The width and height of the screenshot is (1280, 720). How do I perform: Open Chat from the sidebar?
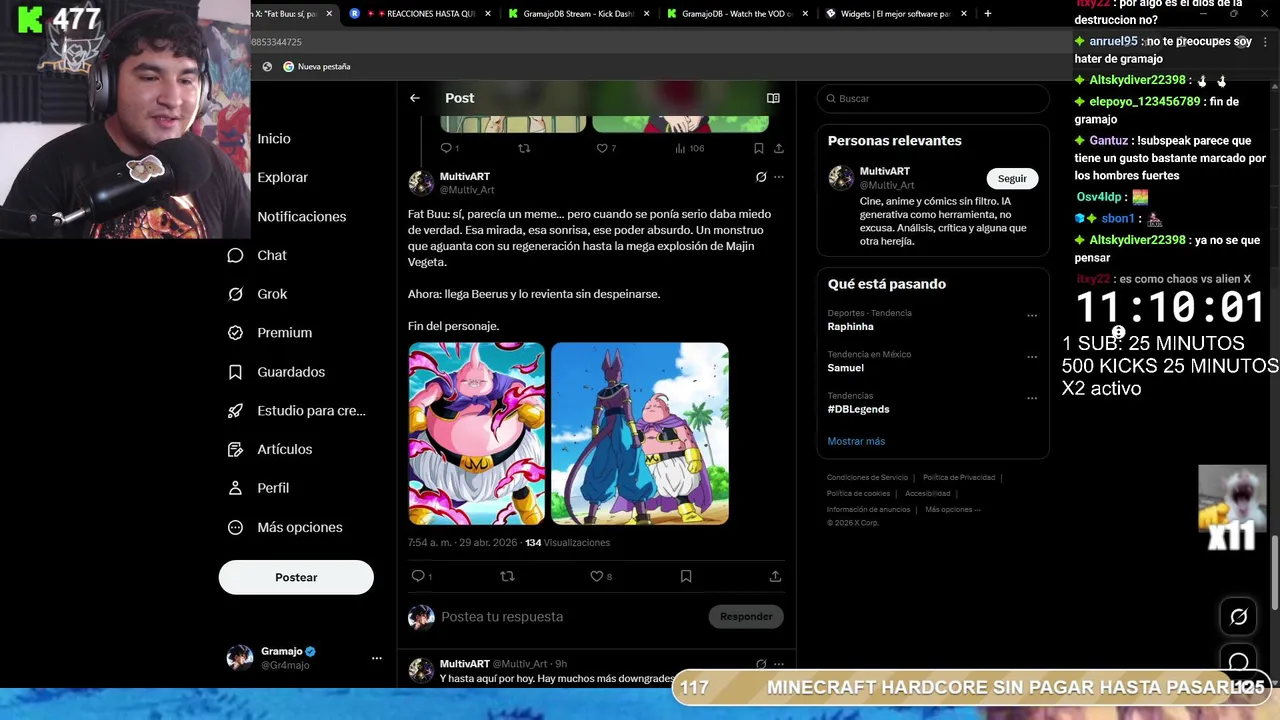point(257,255)
